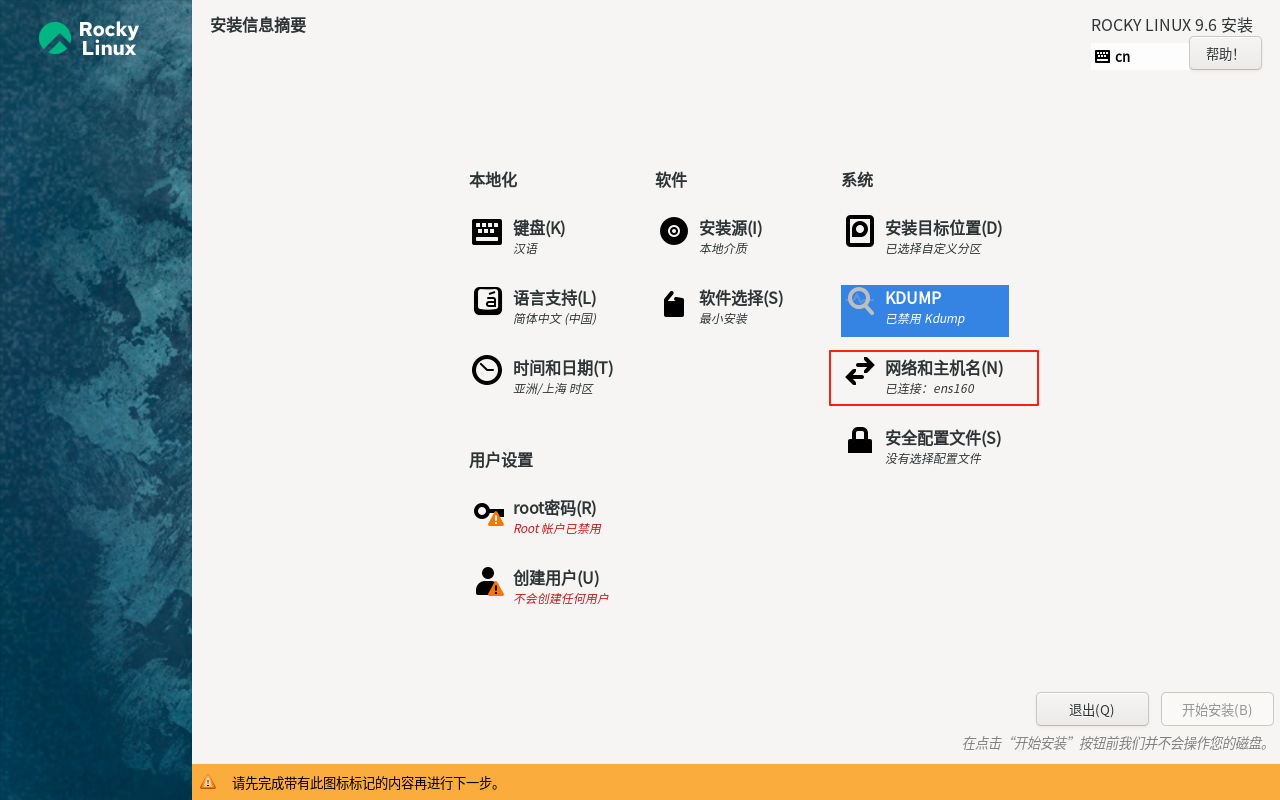Click the Rocky Linux logo

(x=88, y=38)
